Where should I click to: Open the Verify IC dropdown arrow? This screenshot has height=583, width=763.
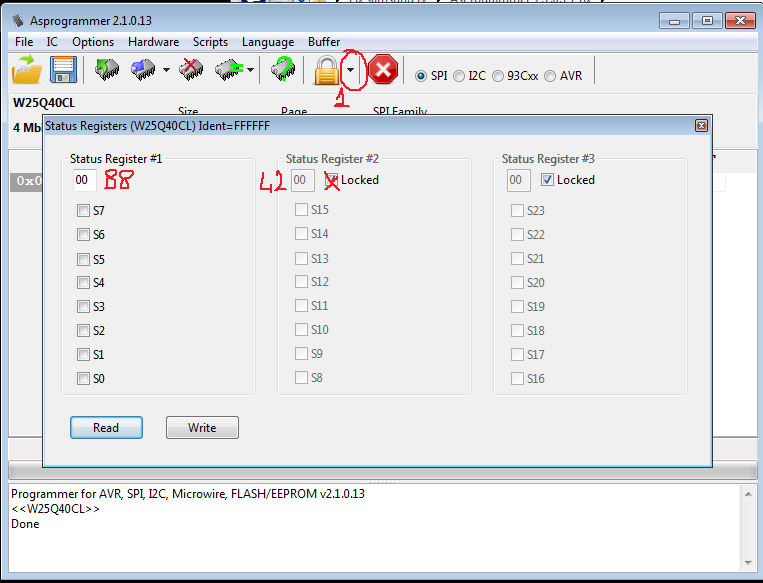250,70
